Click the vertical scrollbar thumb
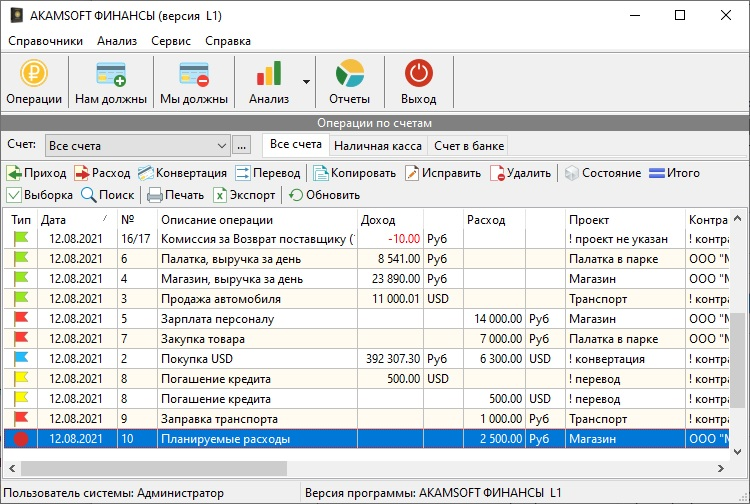This screenshot has height=504, width=750. click(737, 360)
